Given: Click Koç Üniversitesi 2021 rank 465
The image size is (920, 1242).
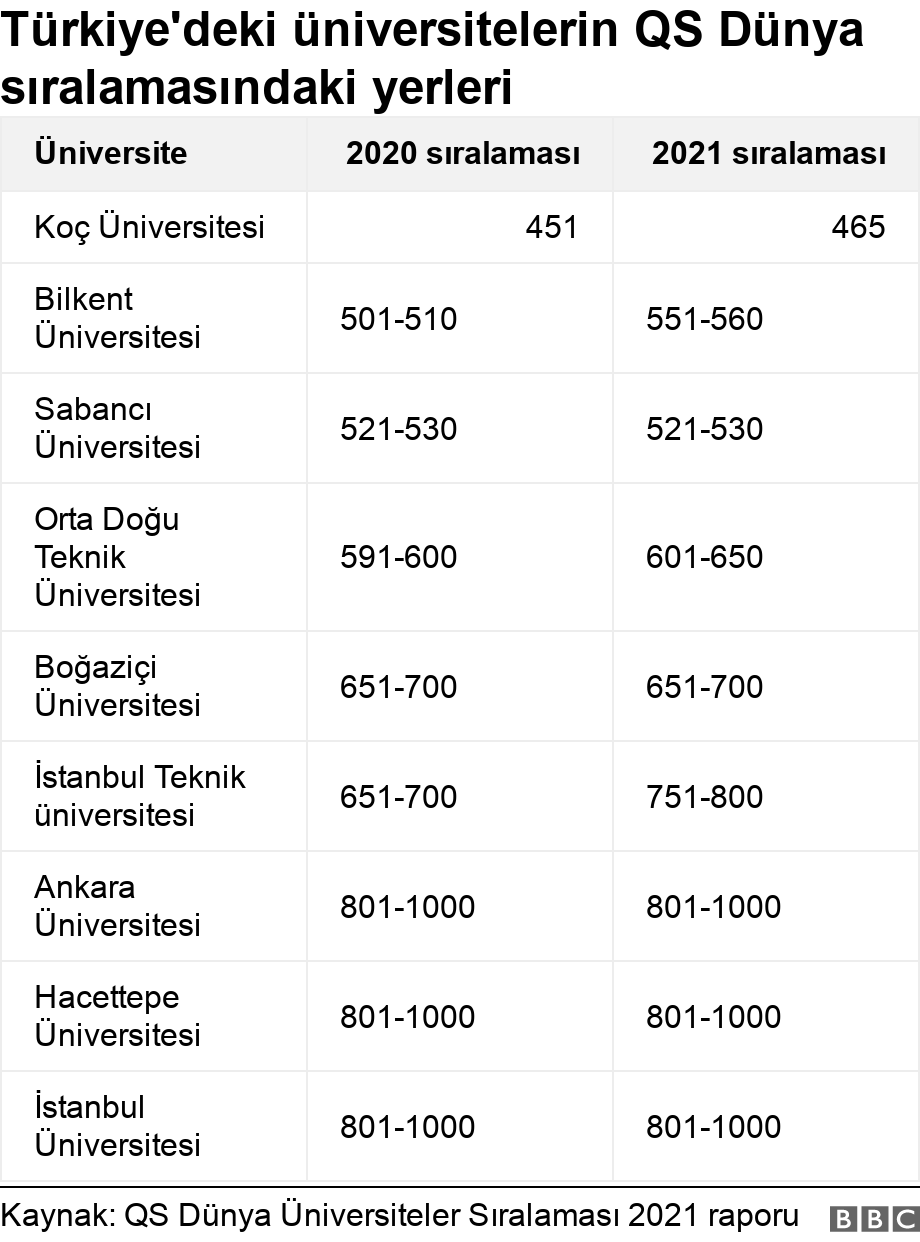Looking at the screenshot, I should pos(858,227).
